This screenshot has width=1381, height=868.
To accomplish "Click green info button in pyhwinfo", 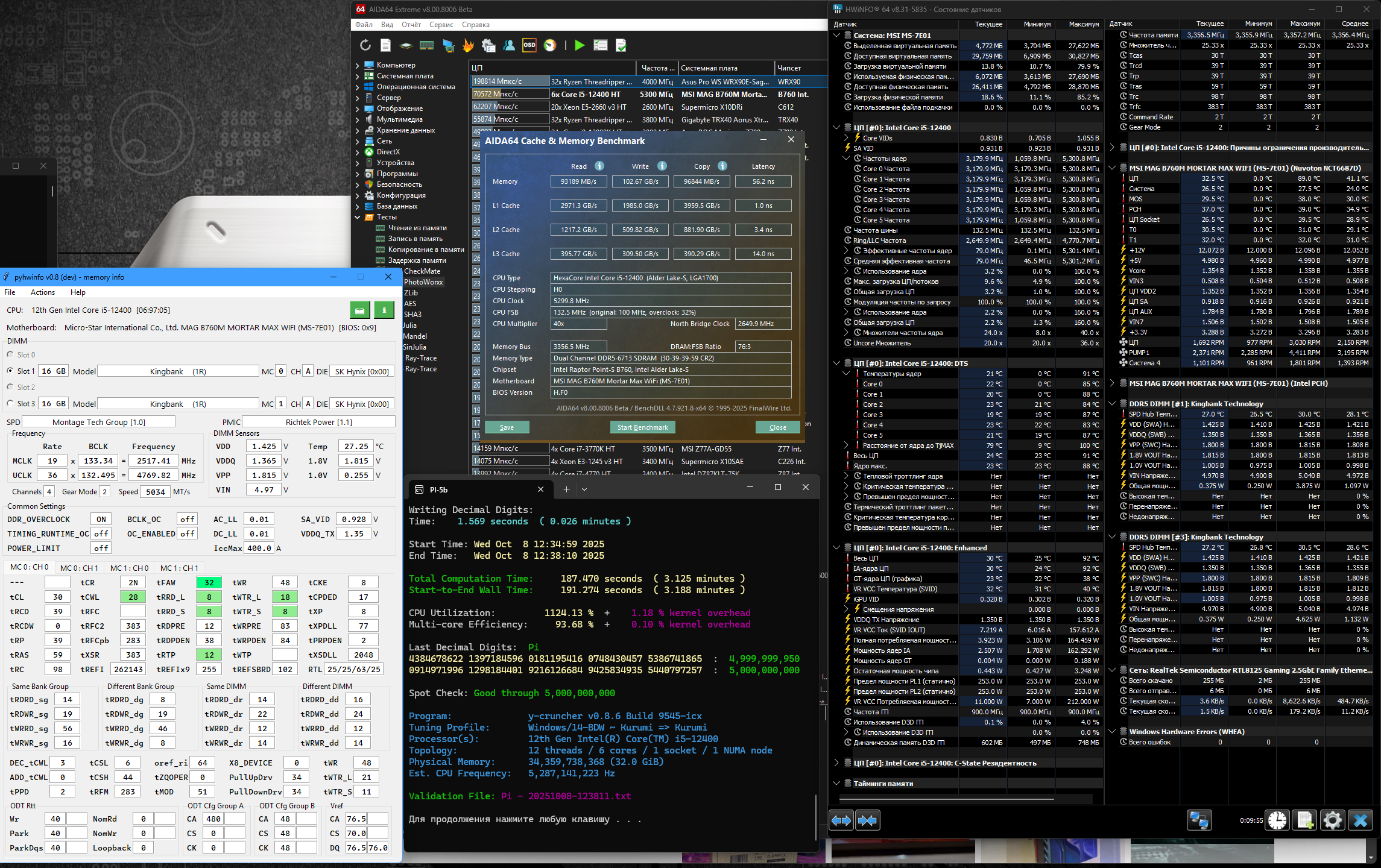I will (384, 310).
